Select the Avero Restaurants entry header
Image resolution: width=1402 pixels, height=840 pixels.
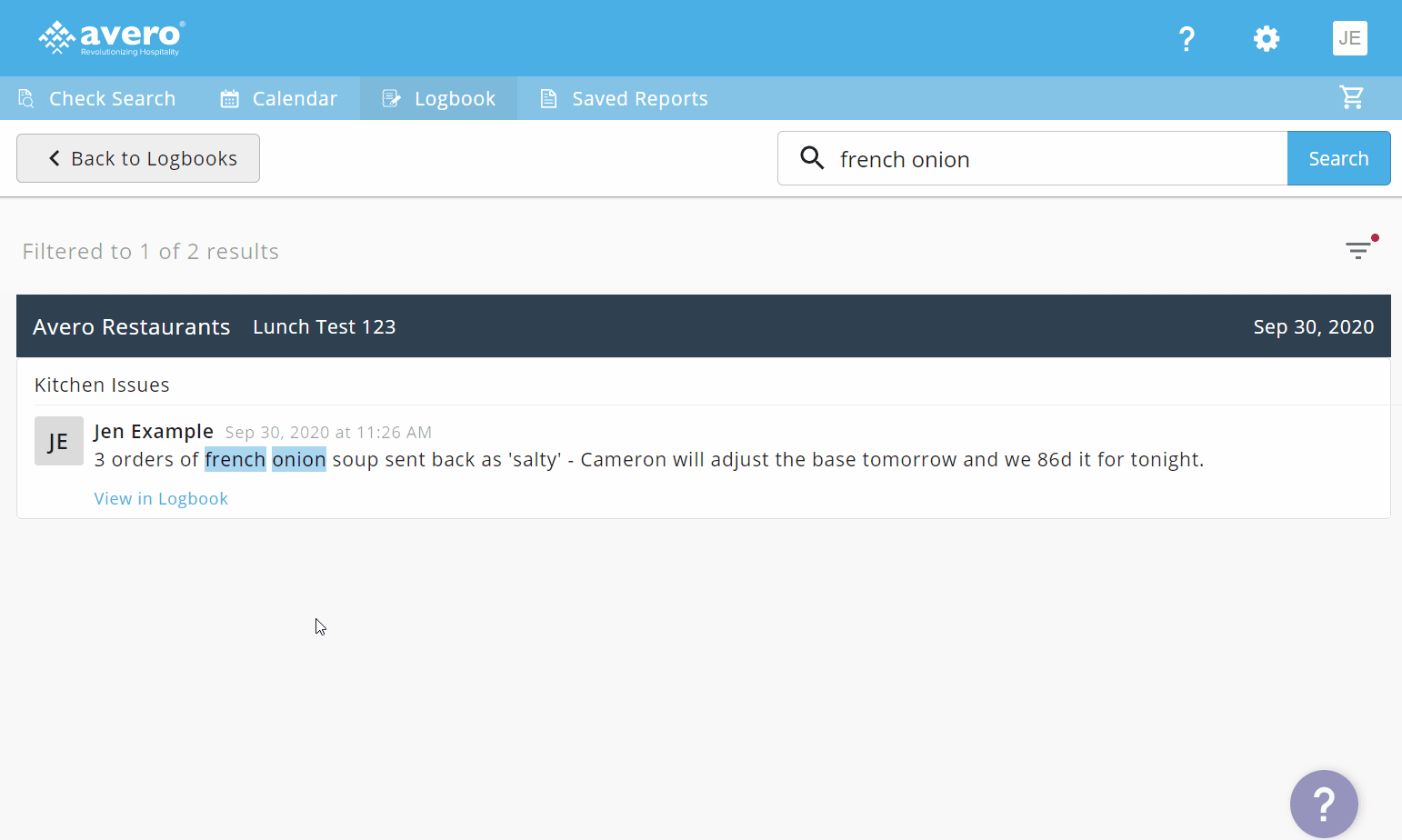coord(132,326)
